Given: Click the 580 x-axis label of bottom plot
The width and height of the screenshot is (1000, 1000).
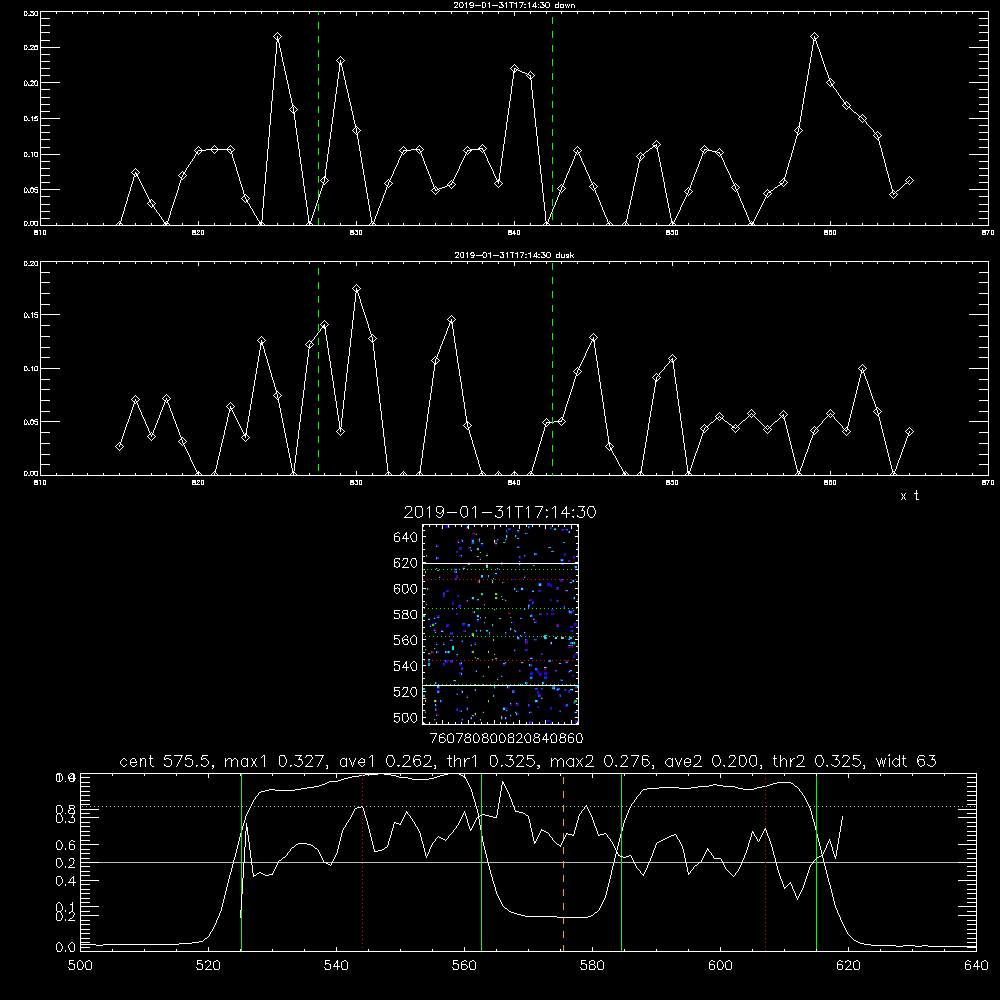Looking at the screenshot, I should coord(592,966).
